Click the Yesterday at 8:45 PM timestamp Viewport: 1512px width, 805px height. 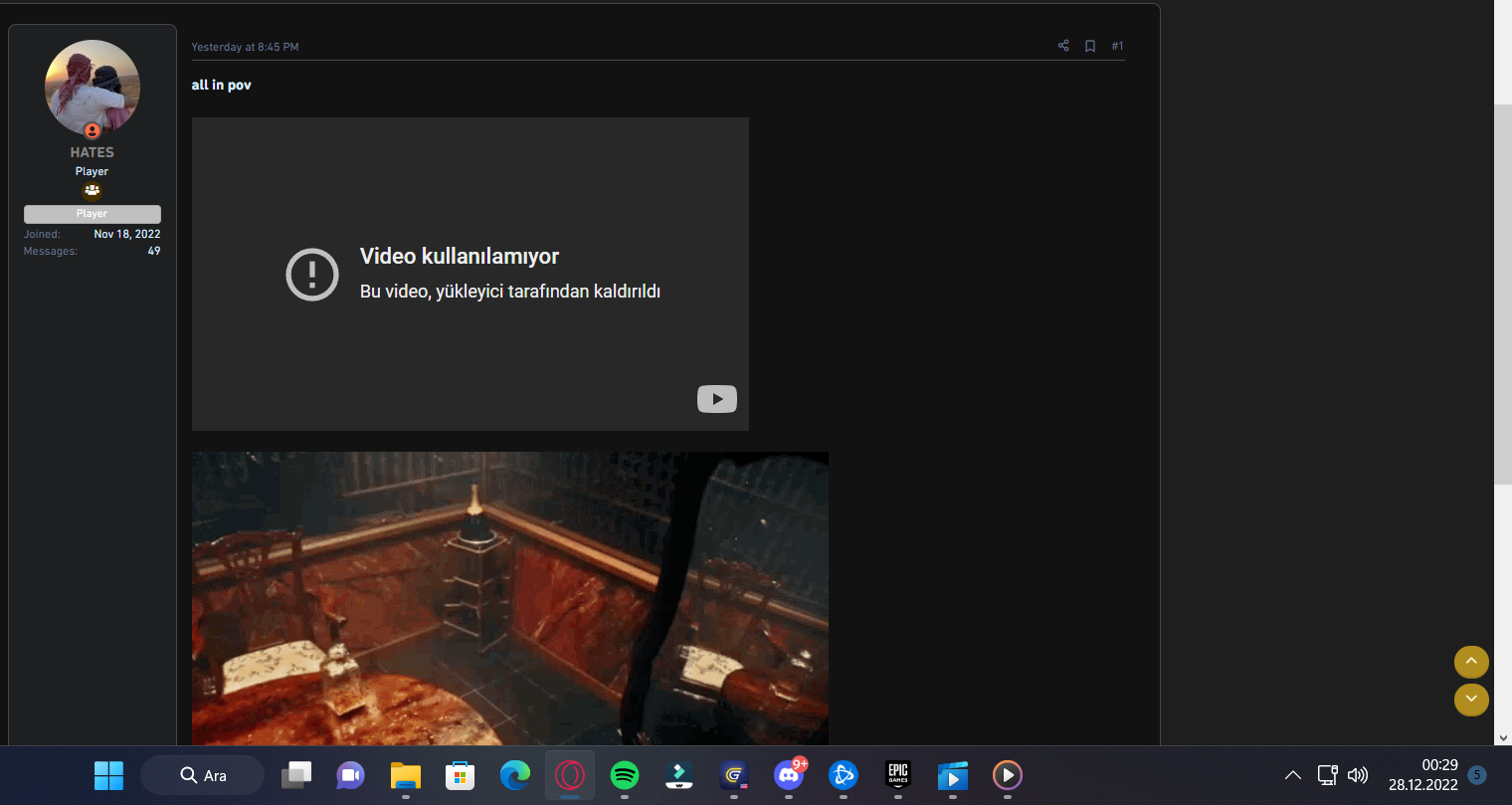245,47
